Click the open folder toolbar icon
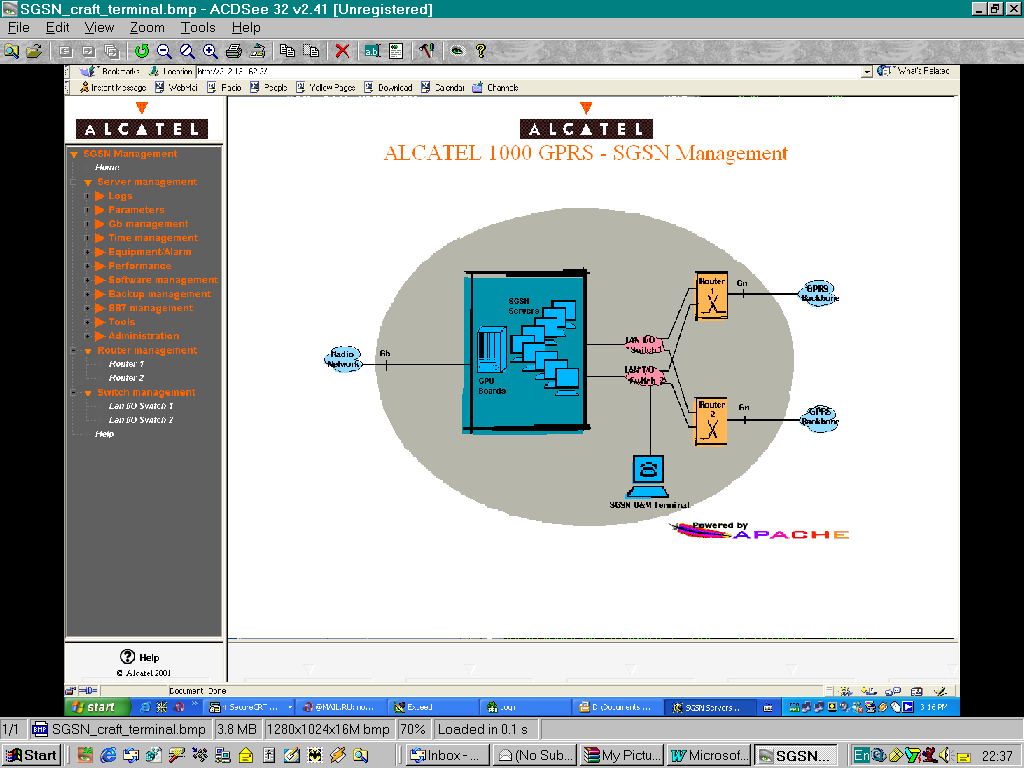 [34, 51]
